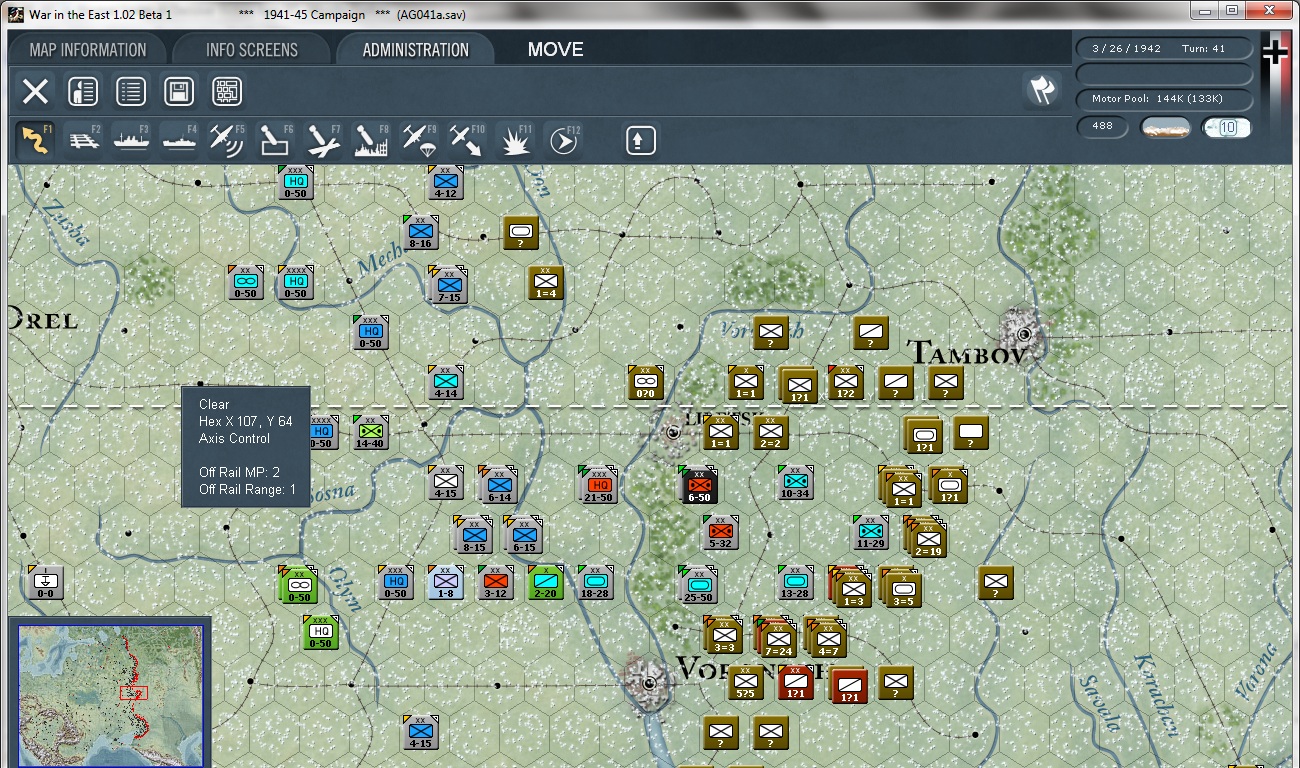Select the Soviet 4=7 unit stack
The width and height of the screenshot is (1300, 768).
coord(826,637)
